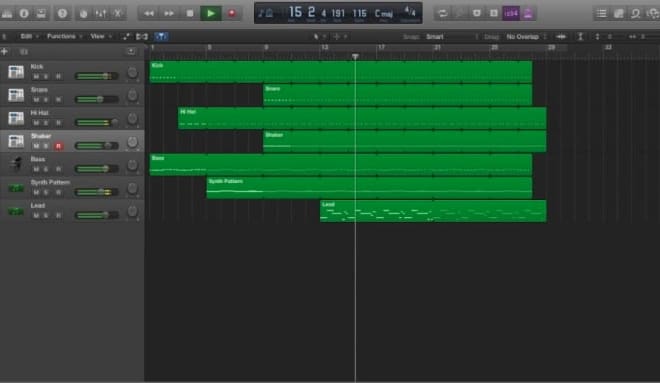Click the Duplicate Track button

(x=24, y=51)
